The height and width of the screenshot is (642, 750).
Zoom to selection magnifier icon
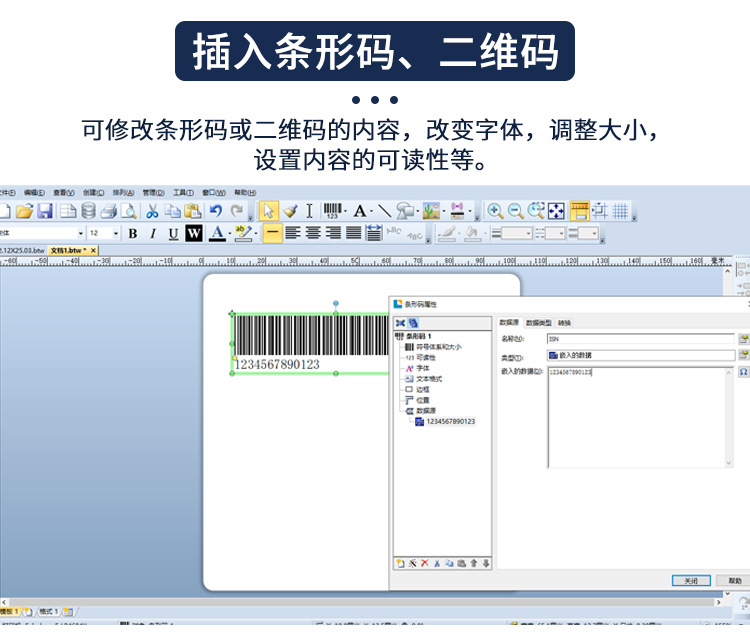[536, 211]
